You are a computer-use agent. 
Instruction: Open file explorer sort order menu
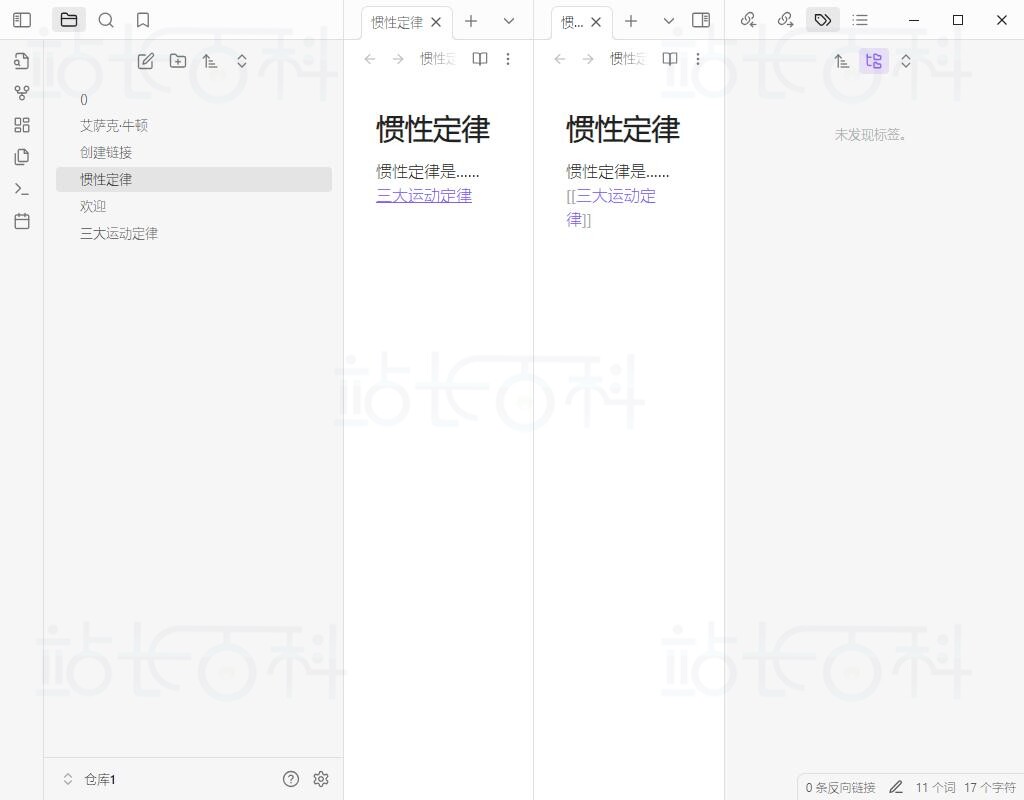210,61
